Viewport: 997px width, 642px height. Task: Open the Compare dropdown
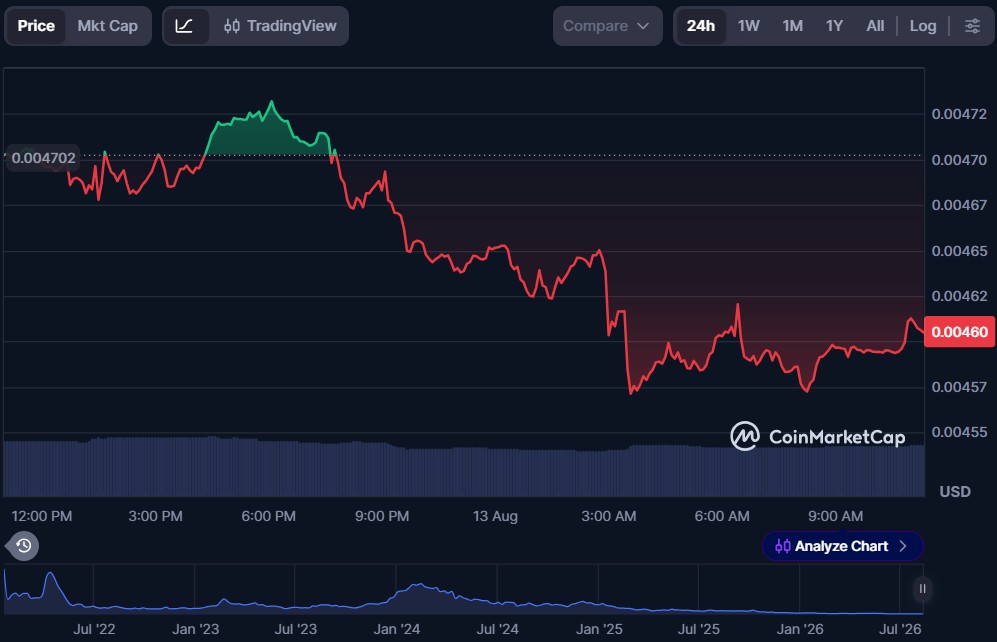point(607,26)
